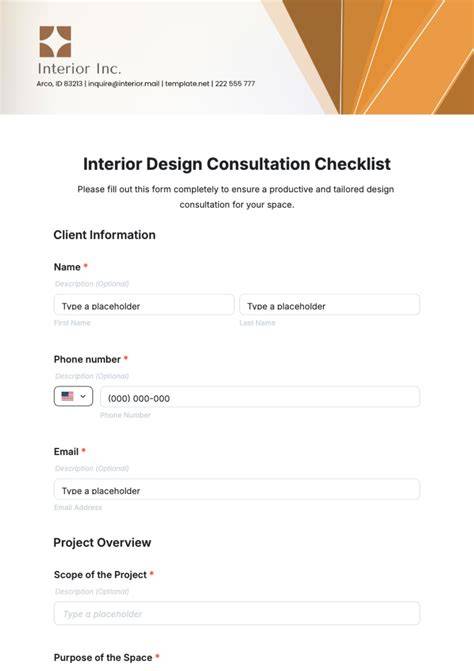Image resolution: width=474 pixels, height=671 pixels.
Task: Click inquire@interior.mail email link in header
Action: (124, 83)
